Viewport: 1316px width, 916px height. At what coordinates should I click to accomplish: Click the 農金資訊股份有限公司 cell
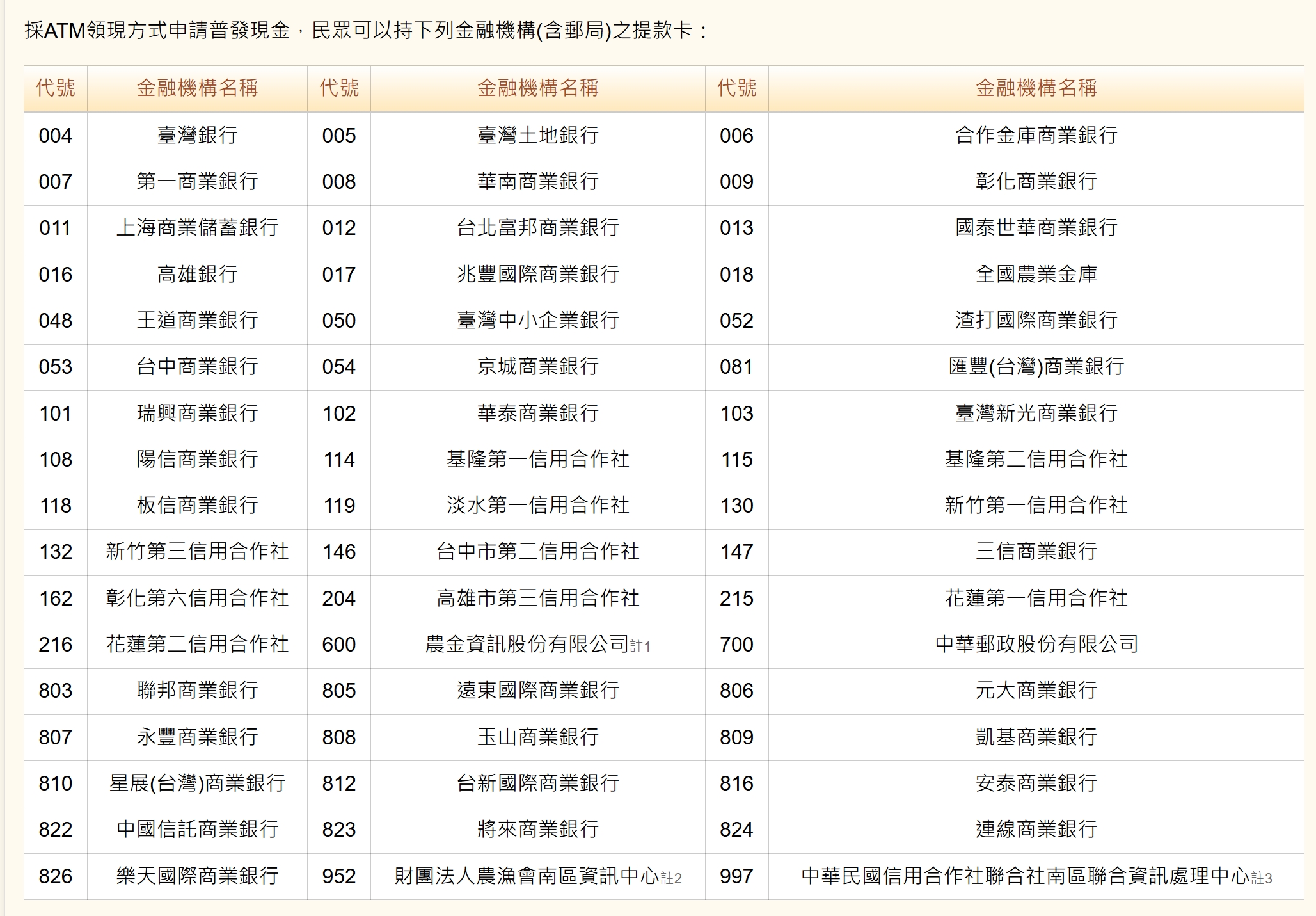pos(527,645)
